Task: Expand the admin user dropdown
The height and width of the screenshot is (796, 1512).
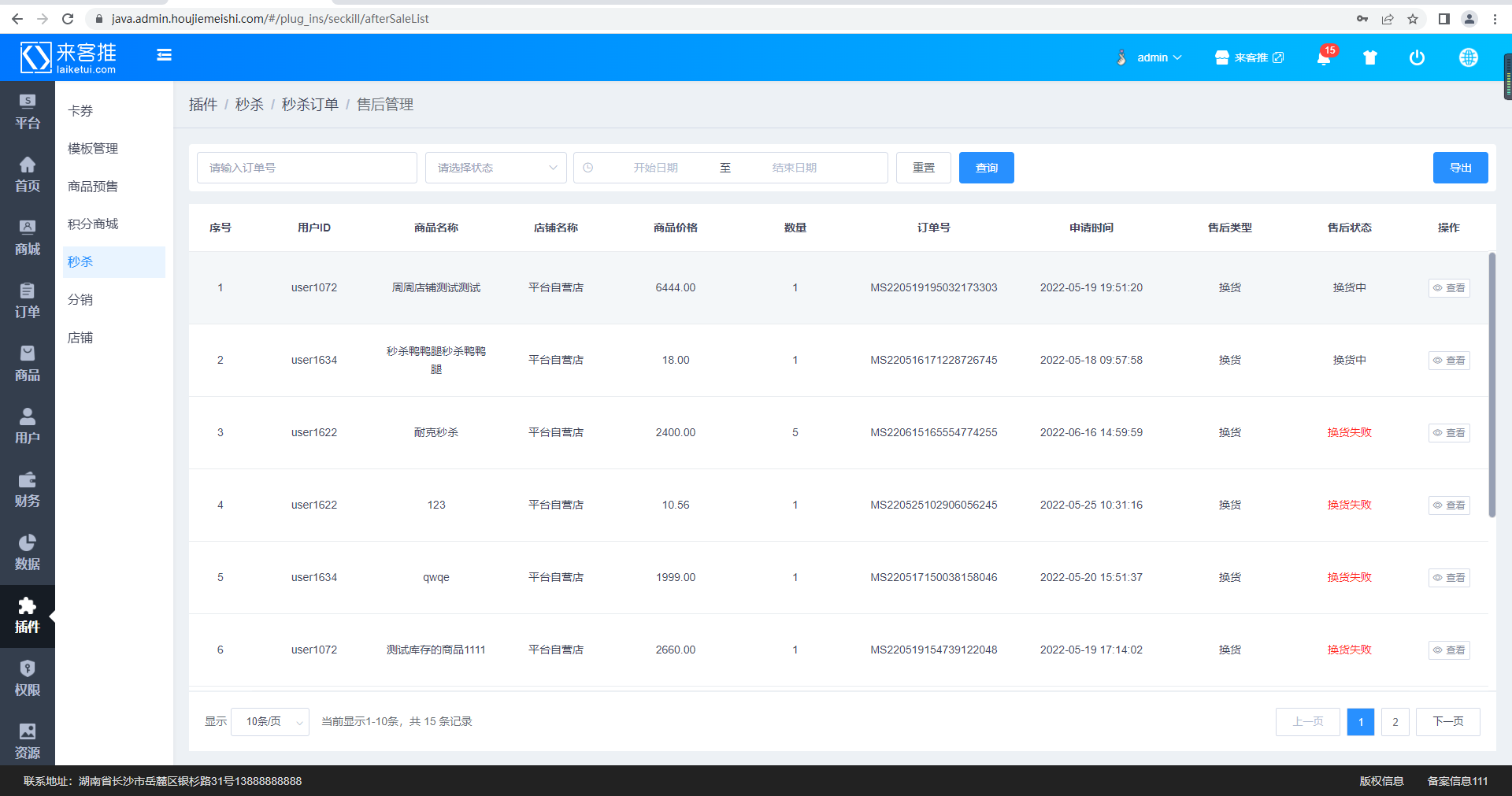Action: (x=1150, y=57)
